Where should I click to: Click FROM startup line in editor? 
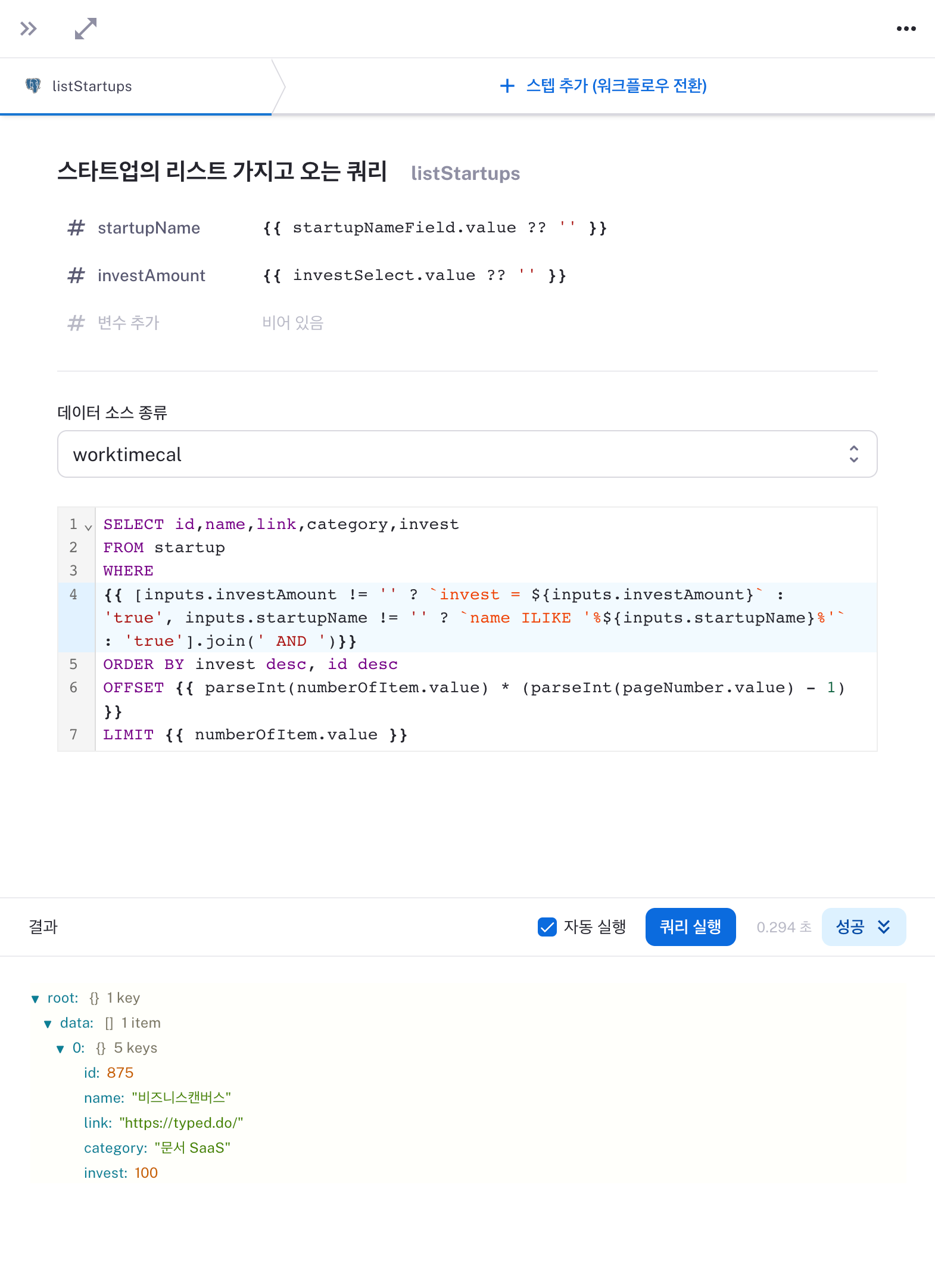(x=164, y=547)
